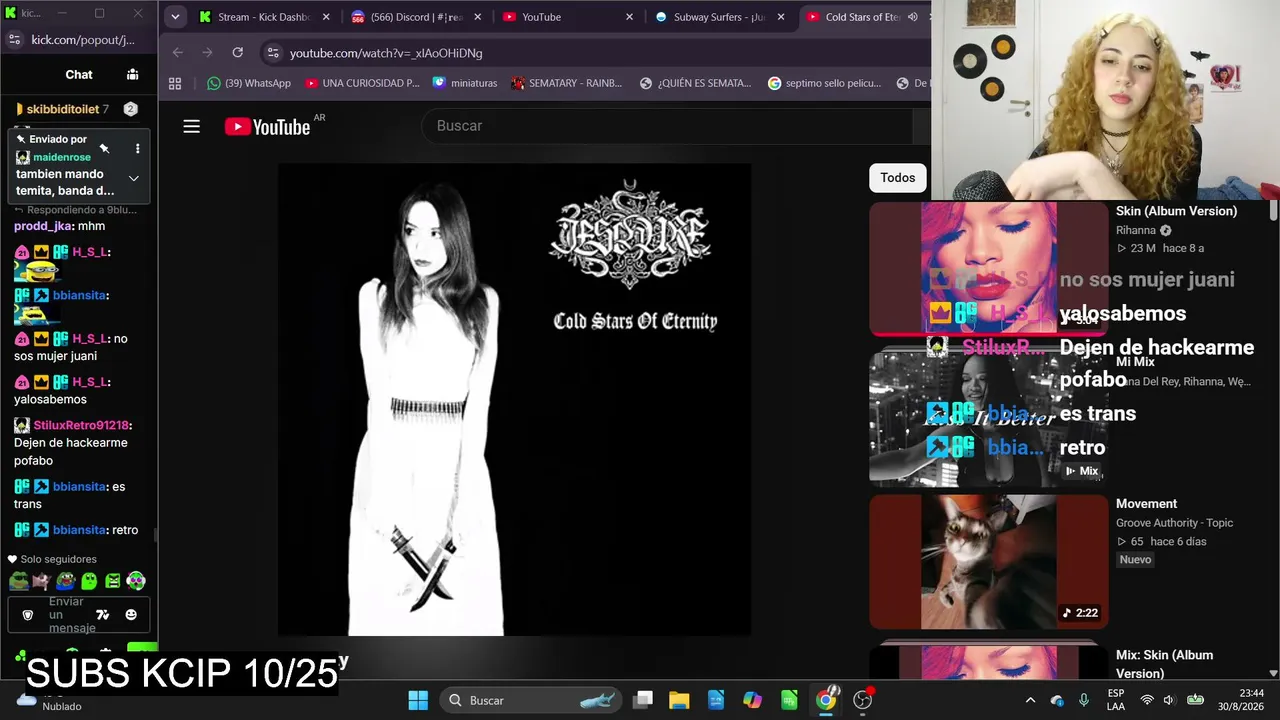
Task: Go back in browser history
Action: pos(178,52)
